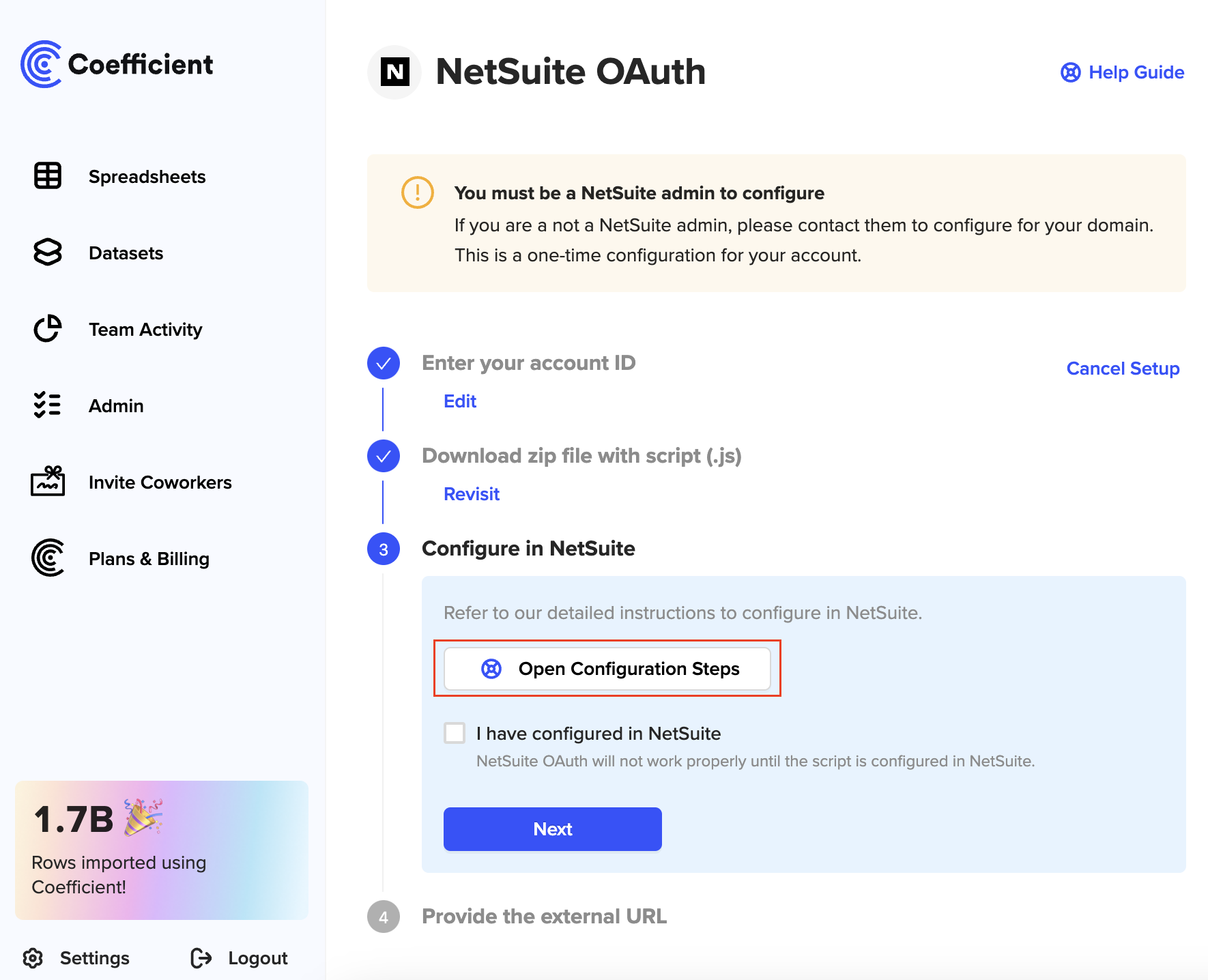This screenshot has width=1208, height=980.
Task: Click the NetSuite N logo icon
Action: 394,72
